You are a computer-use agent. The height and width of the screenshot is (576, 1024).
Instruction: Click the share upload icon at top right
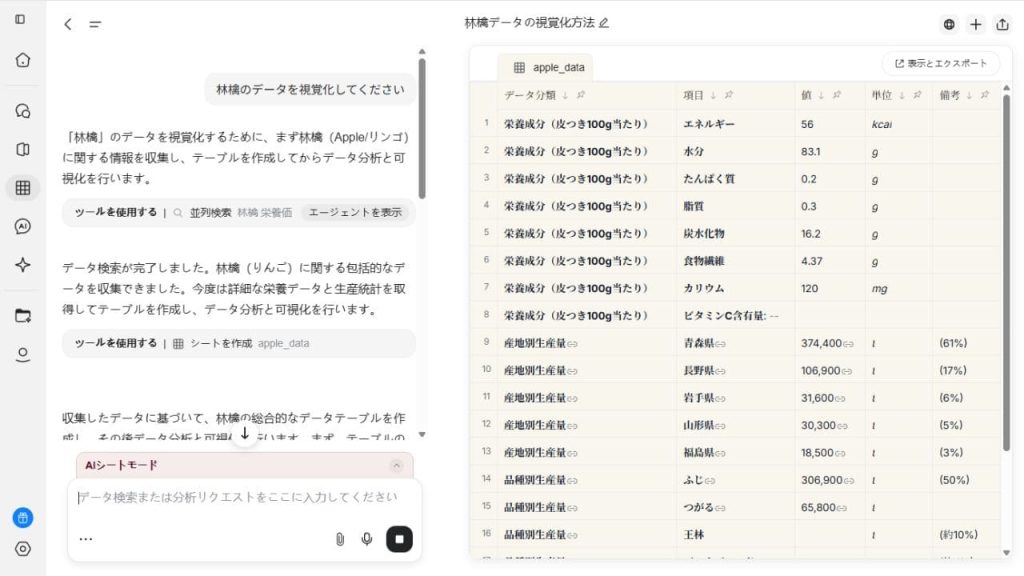1003,24
